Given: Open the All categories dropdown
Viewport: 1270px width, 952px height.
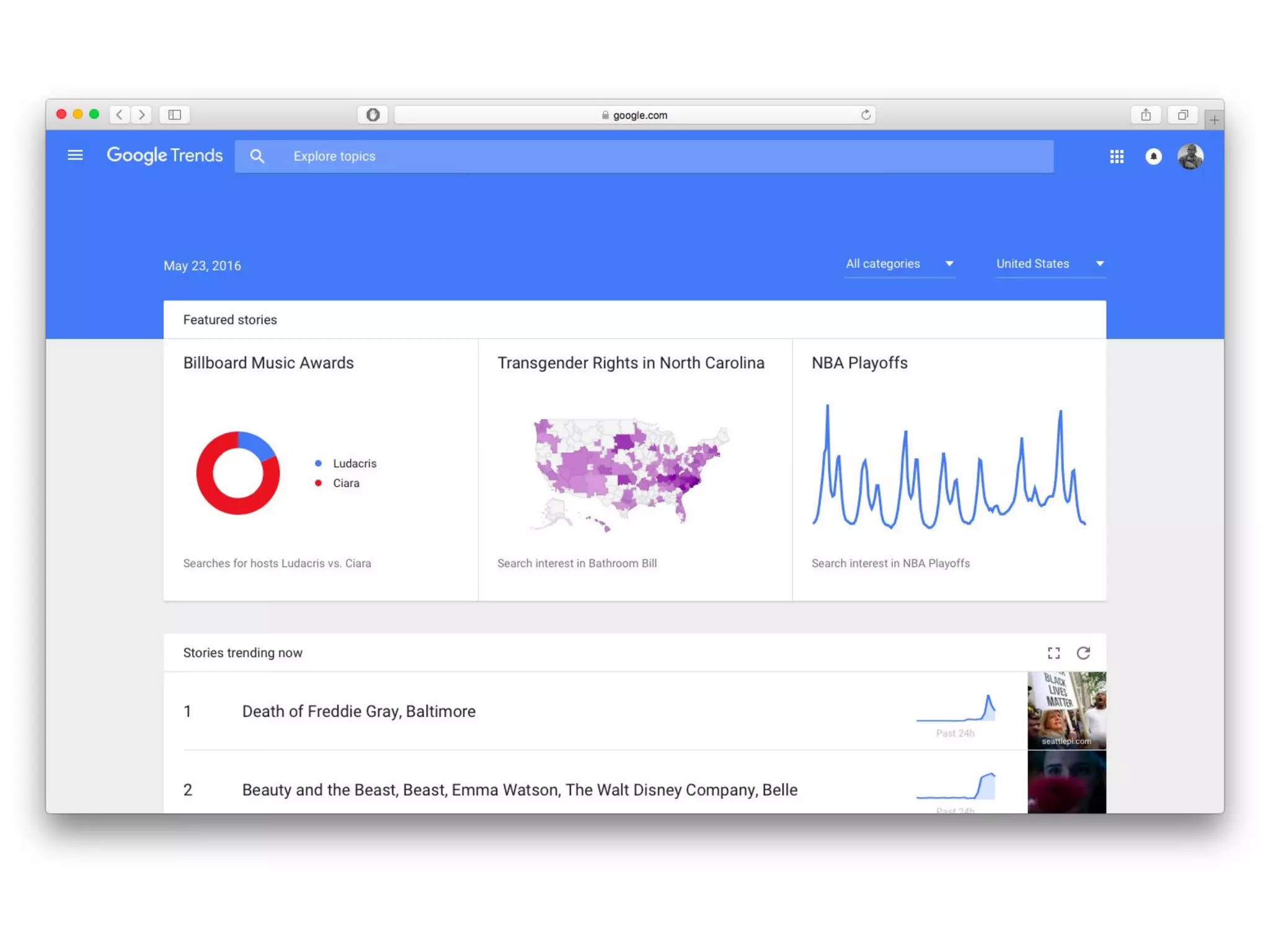Looking at the screenshot, I should tap(899, 264).
